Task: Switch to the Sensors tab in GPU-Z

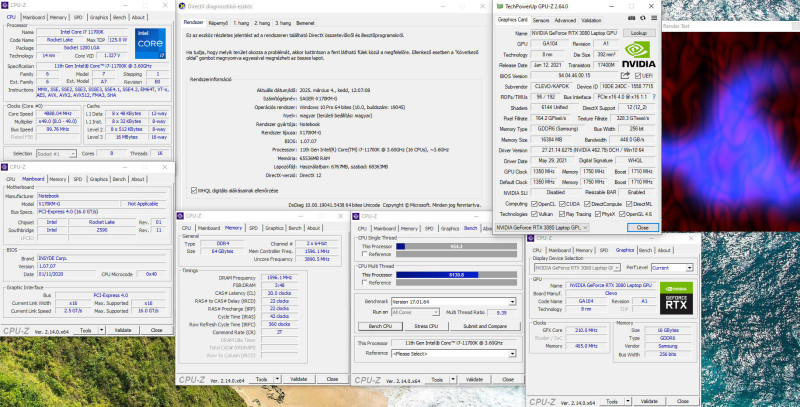Action: click(541, 20)
